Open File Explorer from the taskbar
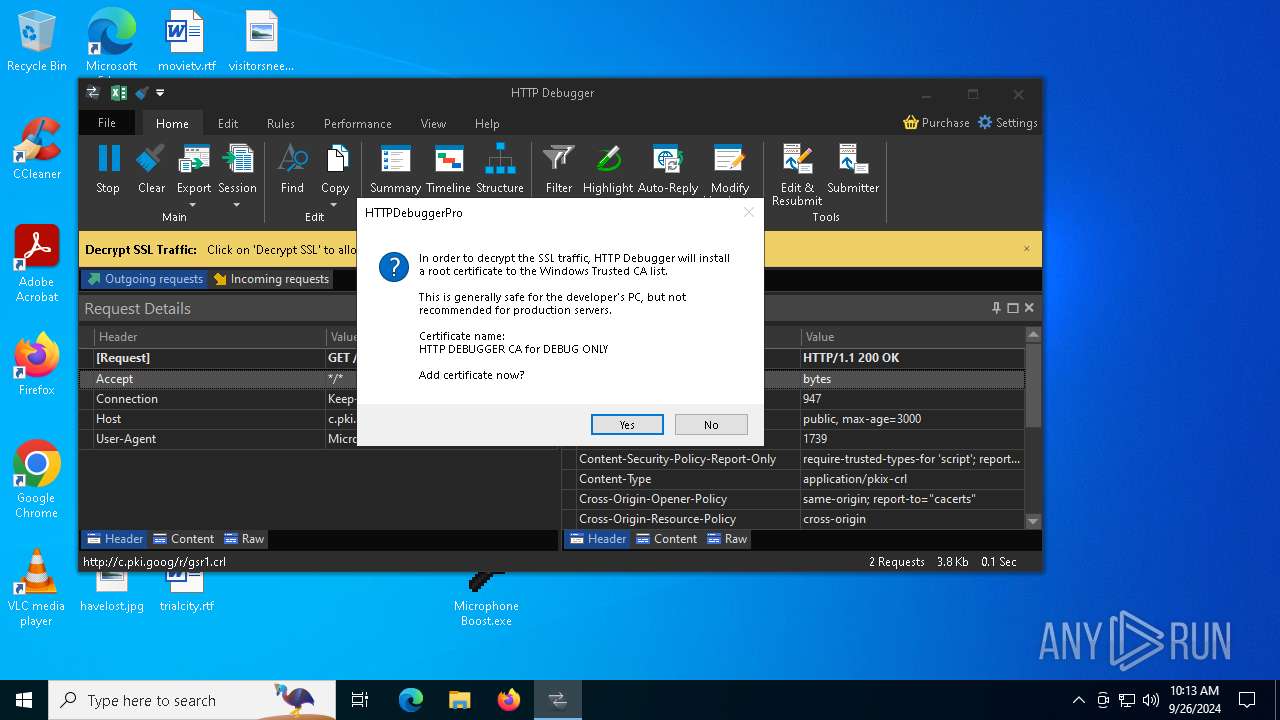1280x720 pixels. coord(460,700)
